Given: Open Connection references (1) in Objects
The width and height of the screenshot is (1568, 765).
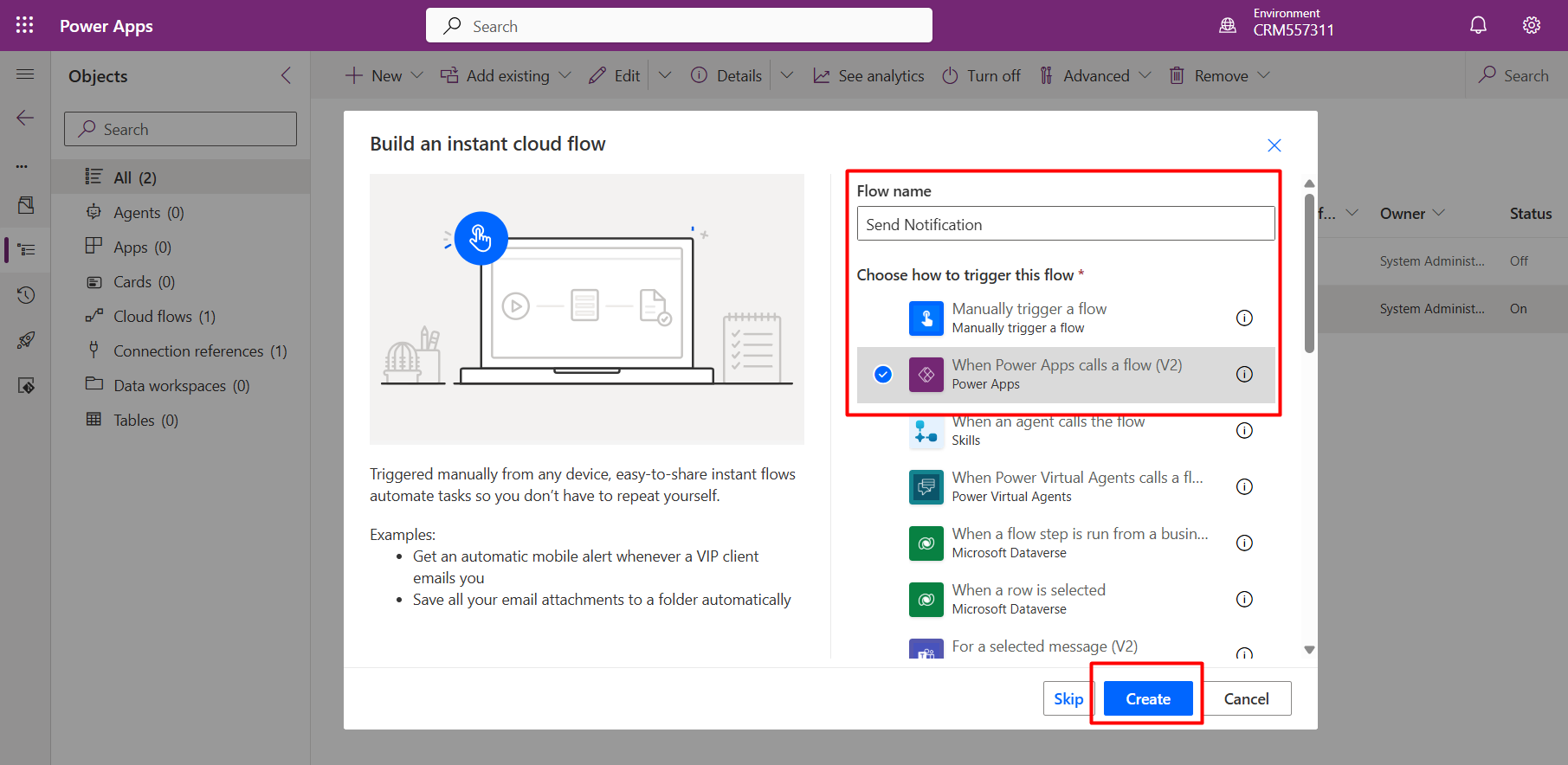Looking at the screenshot, I should [x=180, y=350].
